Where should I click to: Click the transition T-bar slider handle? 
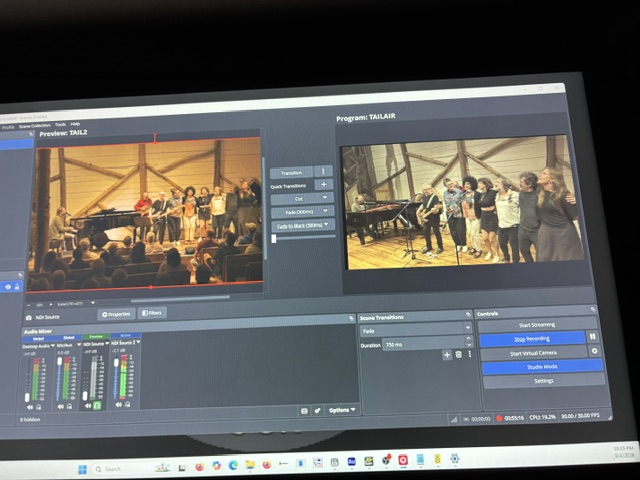click(x=274, y=239)
